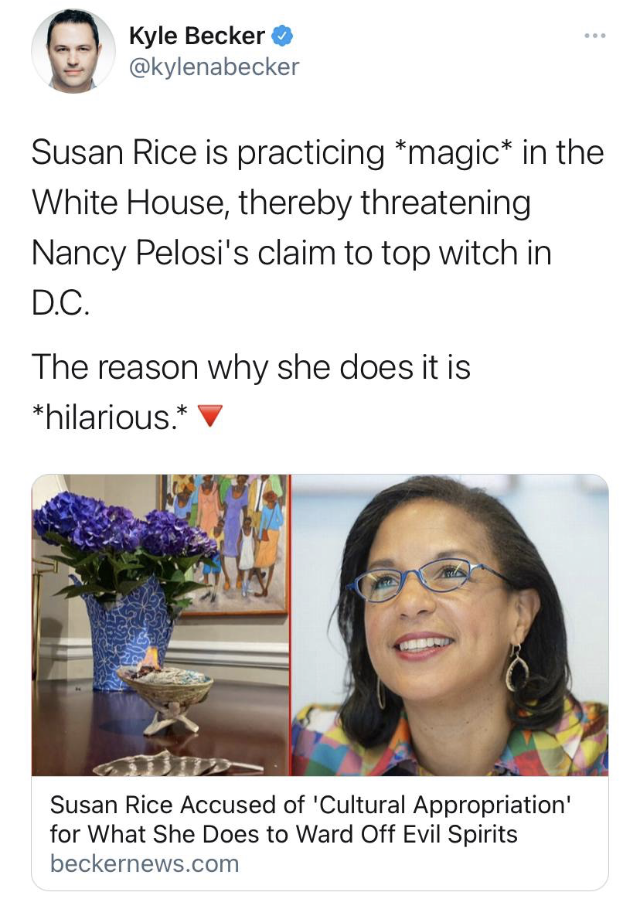
Task: Click the words 'White House' in tweet
Action: point(128,203)
